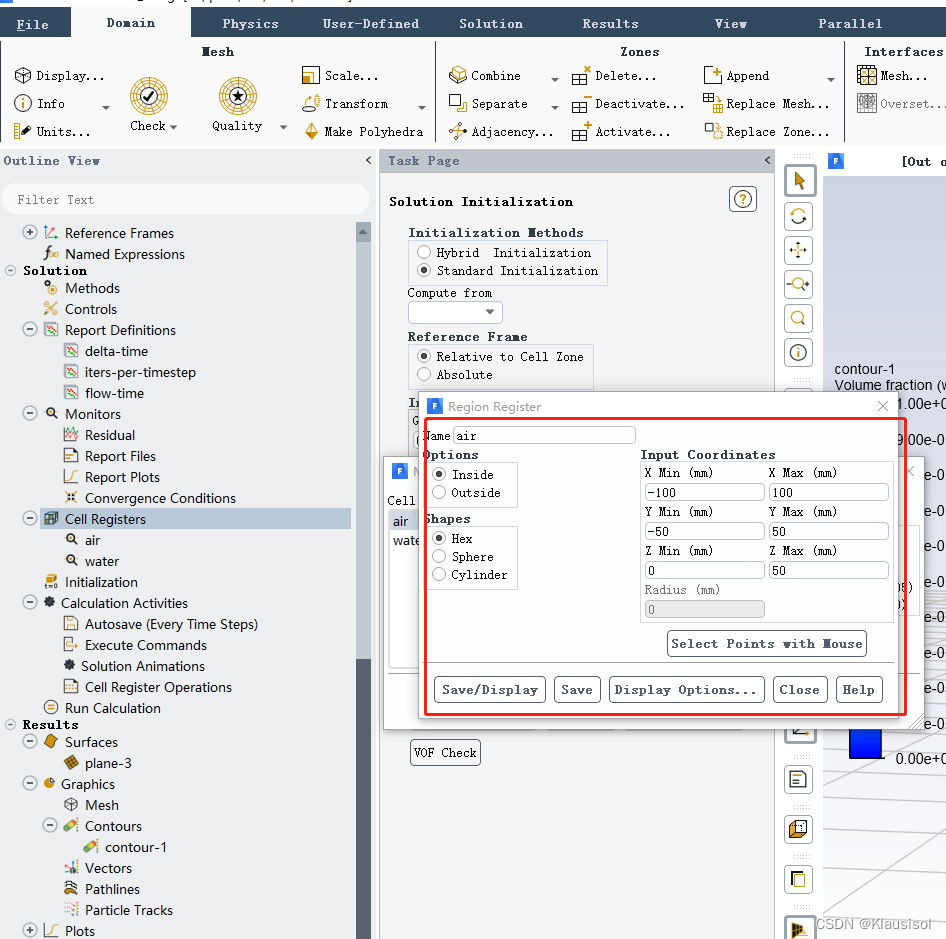Click the mesh Check icon
This screenshot has height=939, width=946.
point(148,97)
